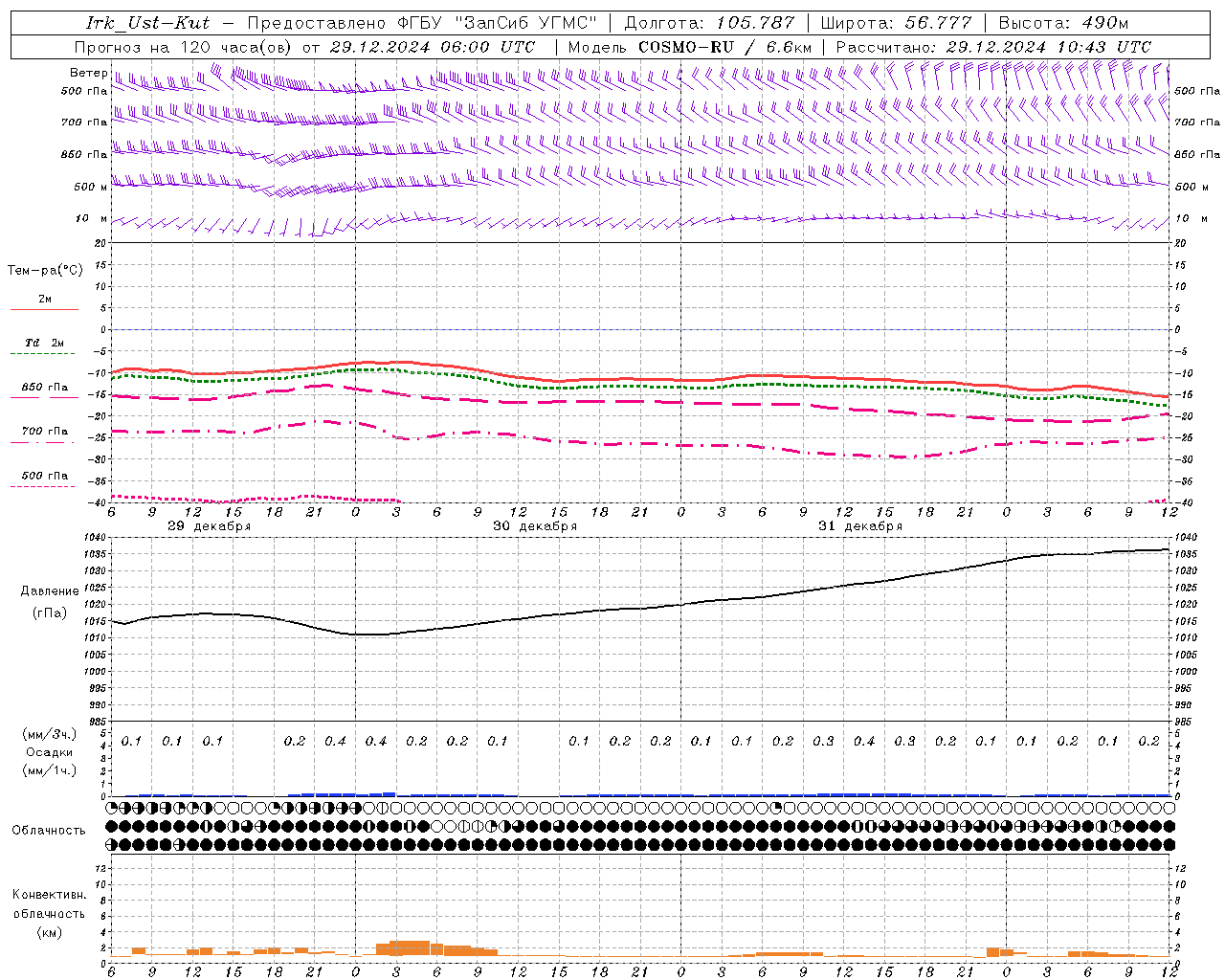Click the 30 декабря date label
The width and height of the screenshot is (1225, 980).
point(535,526)
